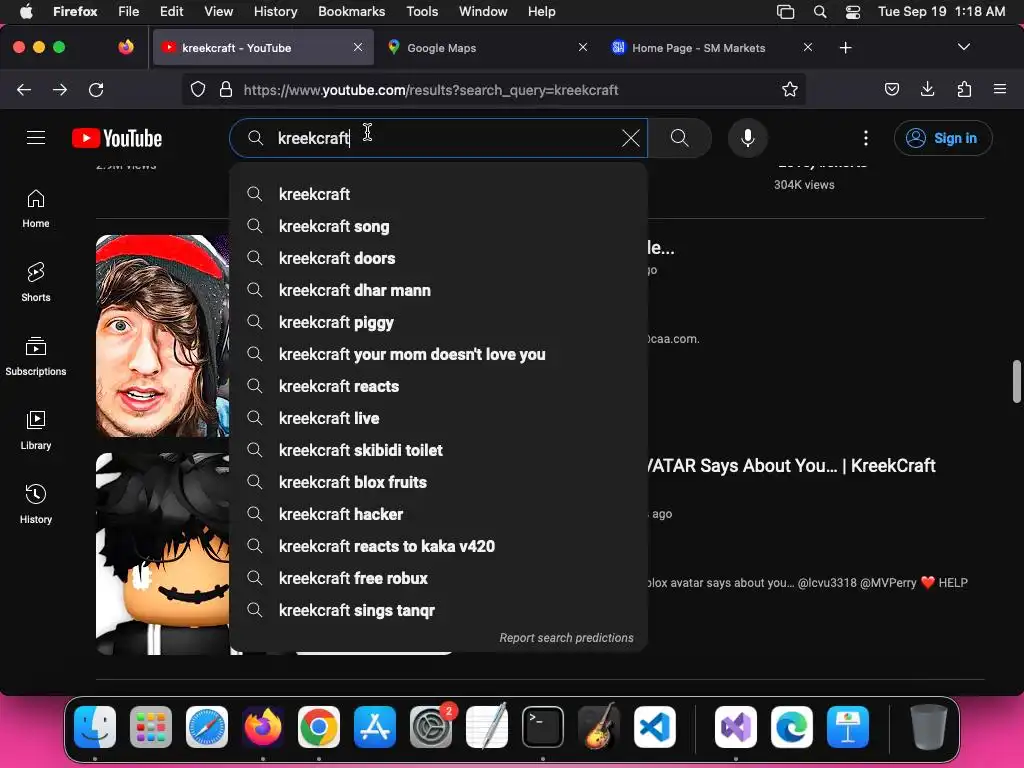This screenshot has height=768, width=1024.
Task: Click the page vertical scrollbar thumb
Action: pos(1016,381)
